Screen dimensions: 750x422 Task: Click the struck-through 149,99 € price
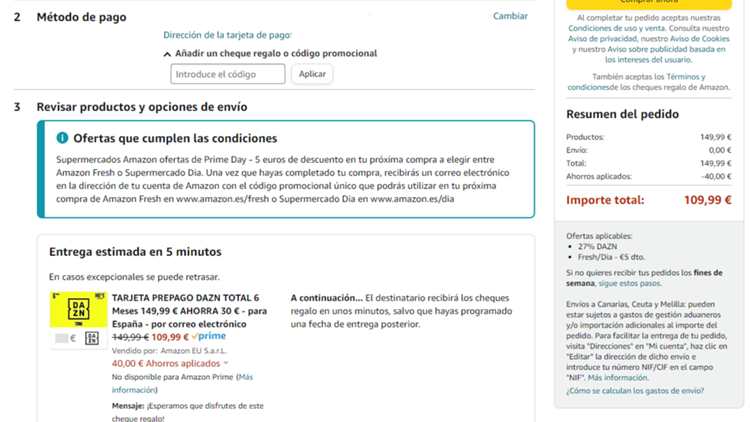pos(130,337)
